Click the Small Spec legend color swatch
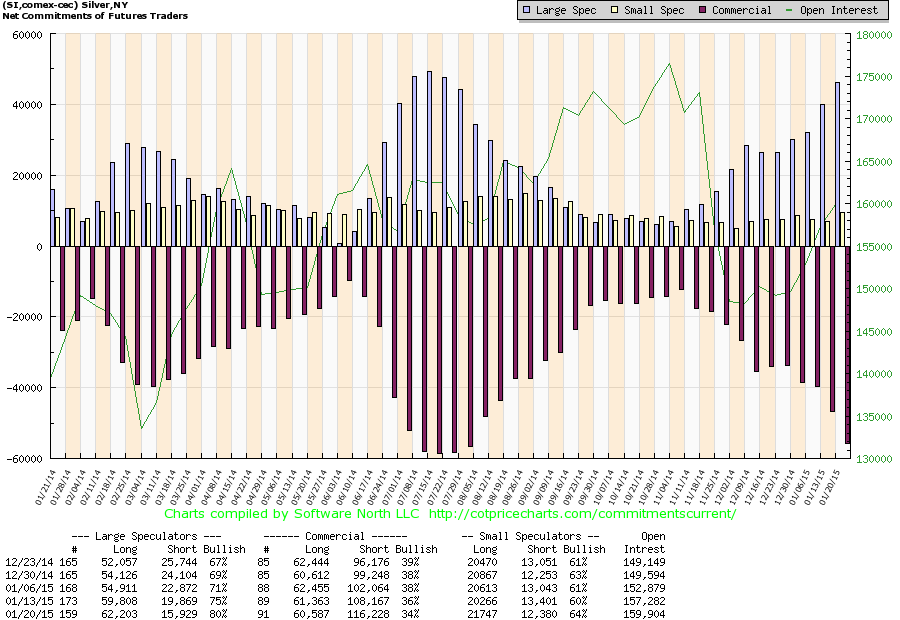The width and height of the screenshot is (900, 620). pos(614,10)
